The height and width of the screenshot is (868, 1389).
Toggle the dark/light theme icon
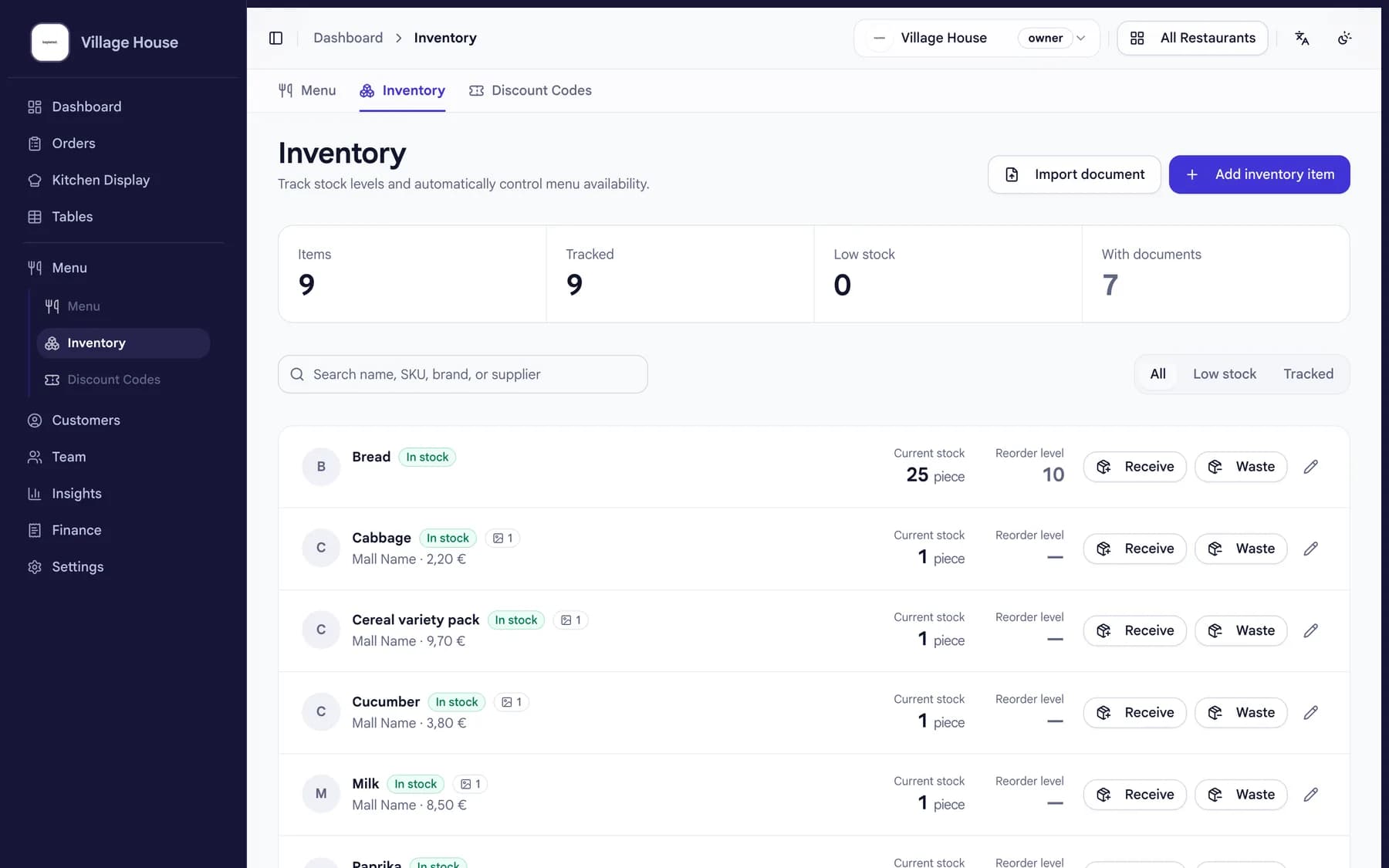pos(1344,38)
